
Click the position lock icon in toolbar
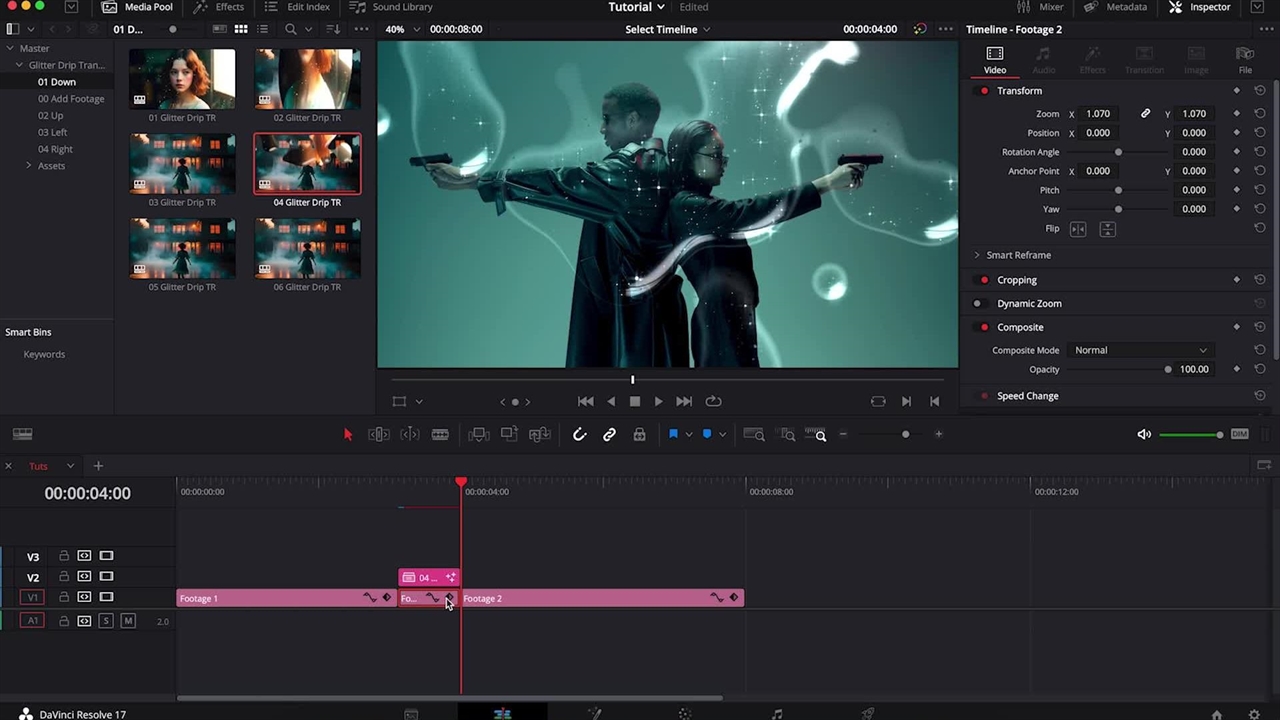pyautogui.click(x=639, y=434)
